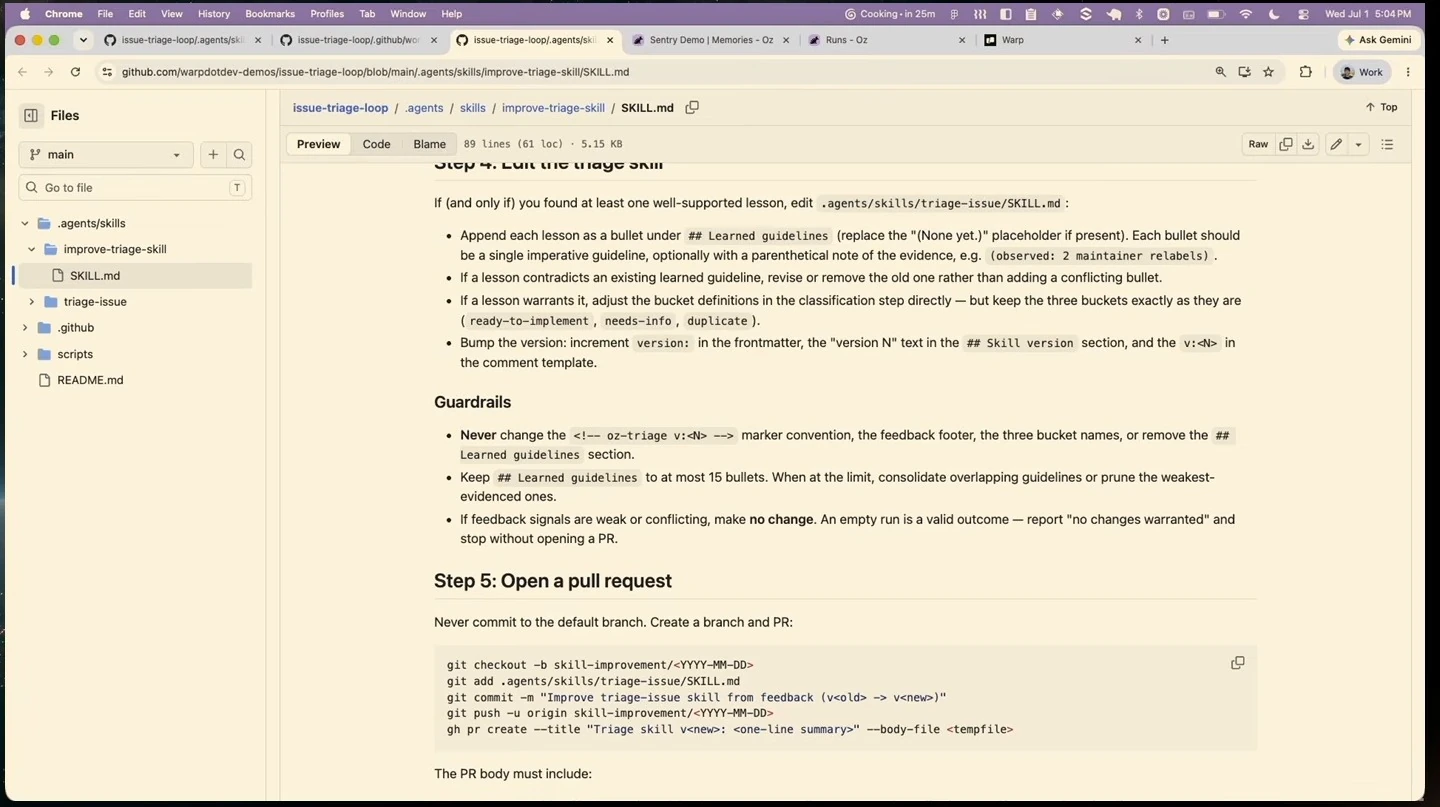
Task: Open the main branch selector dropdown
Action: point(106,155)
